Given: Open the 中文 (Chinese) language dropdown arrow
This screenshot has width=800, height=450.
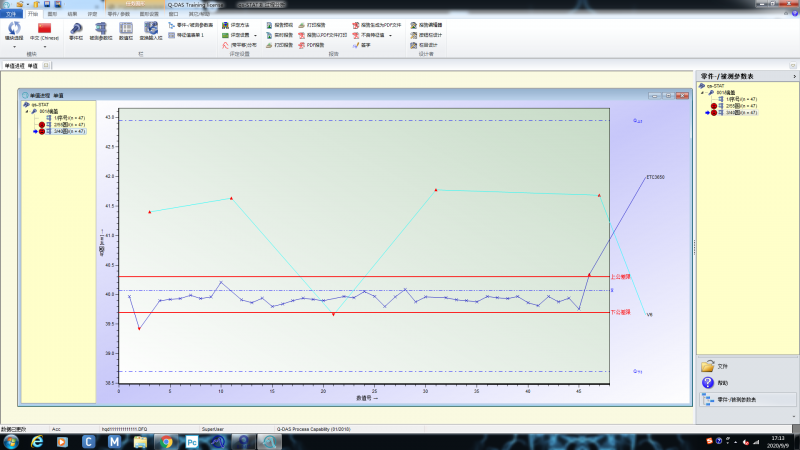Looking at the screenshot, I should click(x=44, y=47).
